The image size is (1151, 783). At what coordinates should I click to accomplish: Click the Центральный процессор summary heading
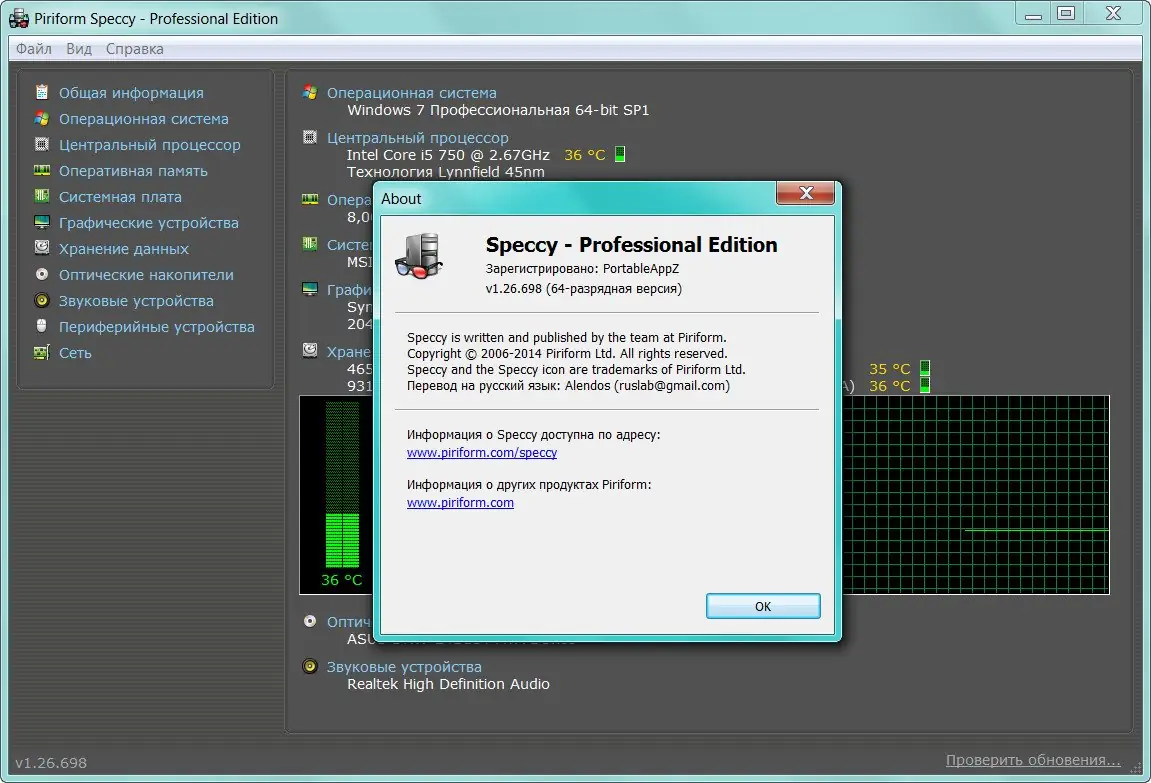418,138
